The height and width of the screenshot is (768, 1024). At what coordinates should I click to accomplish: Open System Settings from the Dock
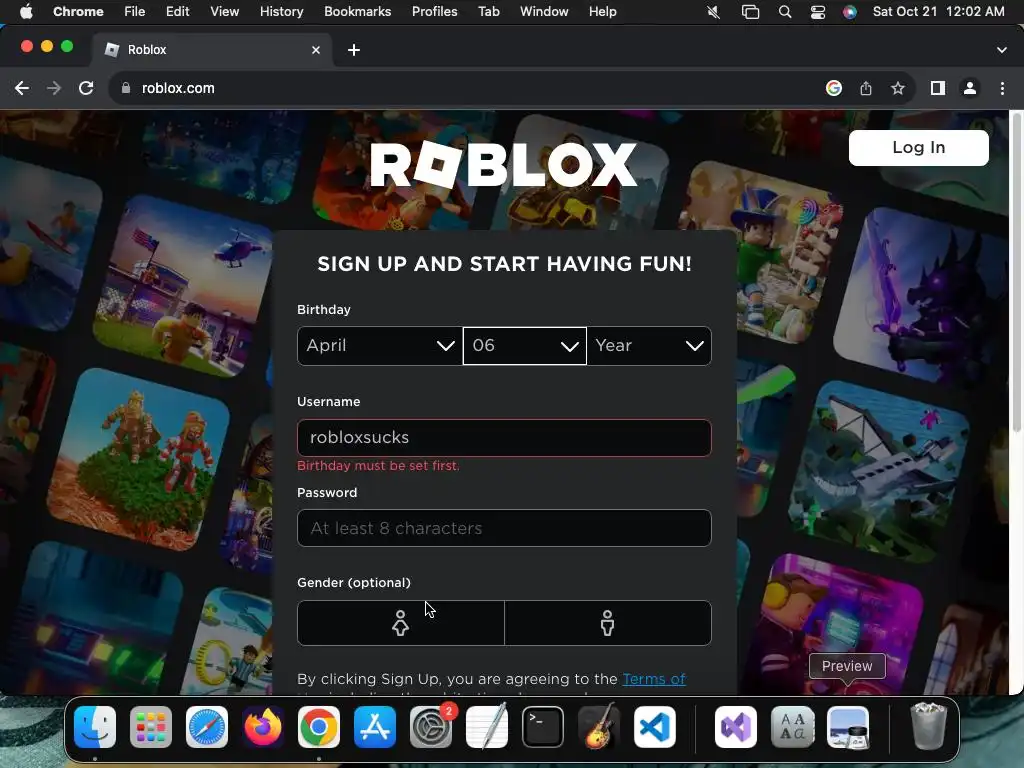[x=431, y=728]
